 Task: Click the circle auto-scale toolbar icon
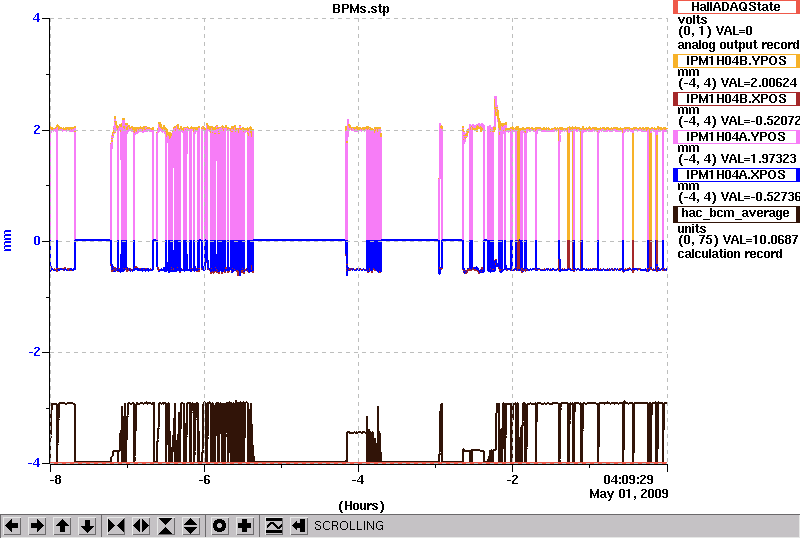click(220, 526)
